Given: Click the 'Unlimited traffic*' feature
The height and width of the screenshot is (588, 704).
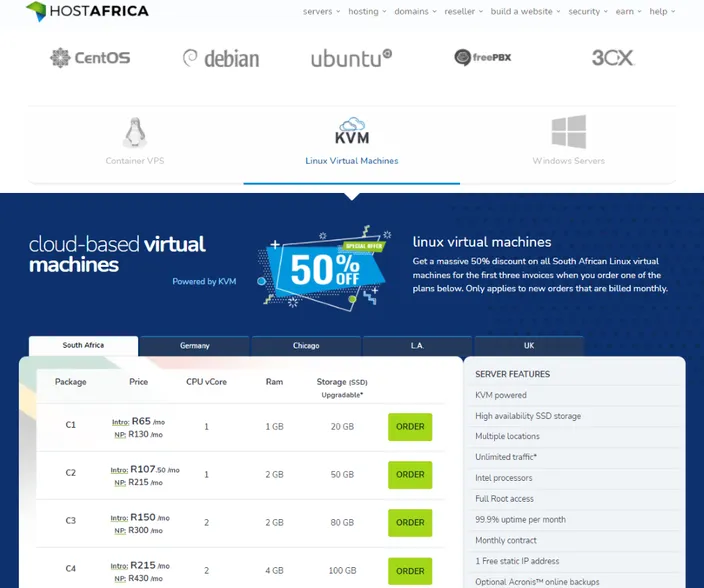Looking at the screenshot, I should point(506,457).
